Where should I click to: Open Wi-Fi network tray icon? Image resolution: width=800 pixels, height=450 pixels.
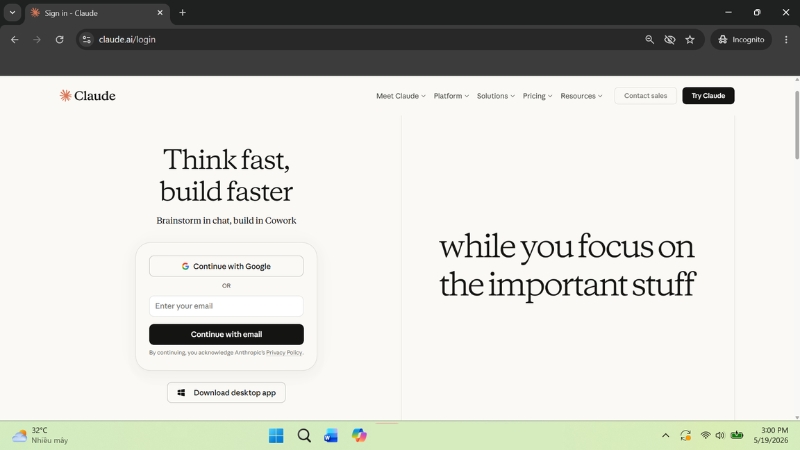706,435
